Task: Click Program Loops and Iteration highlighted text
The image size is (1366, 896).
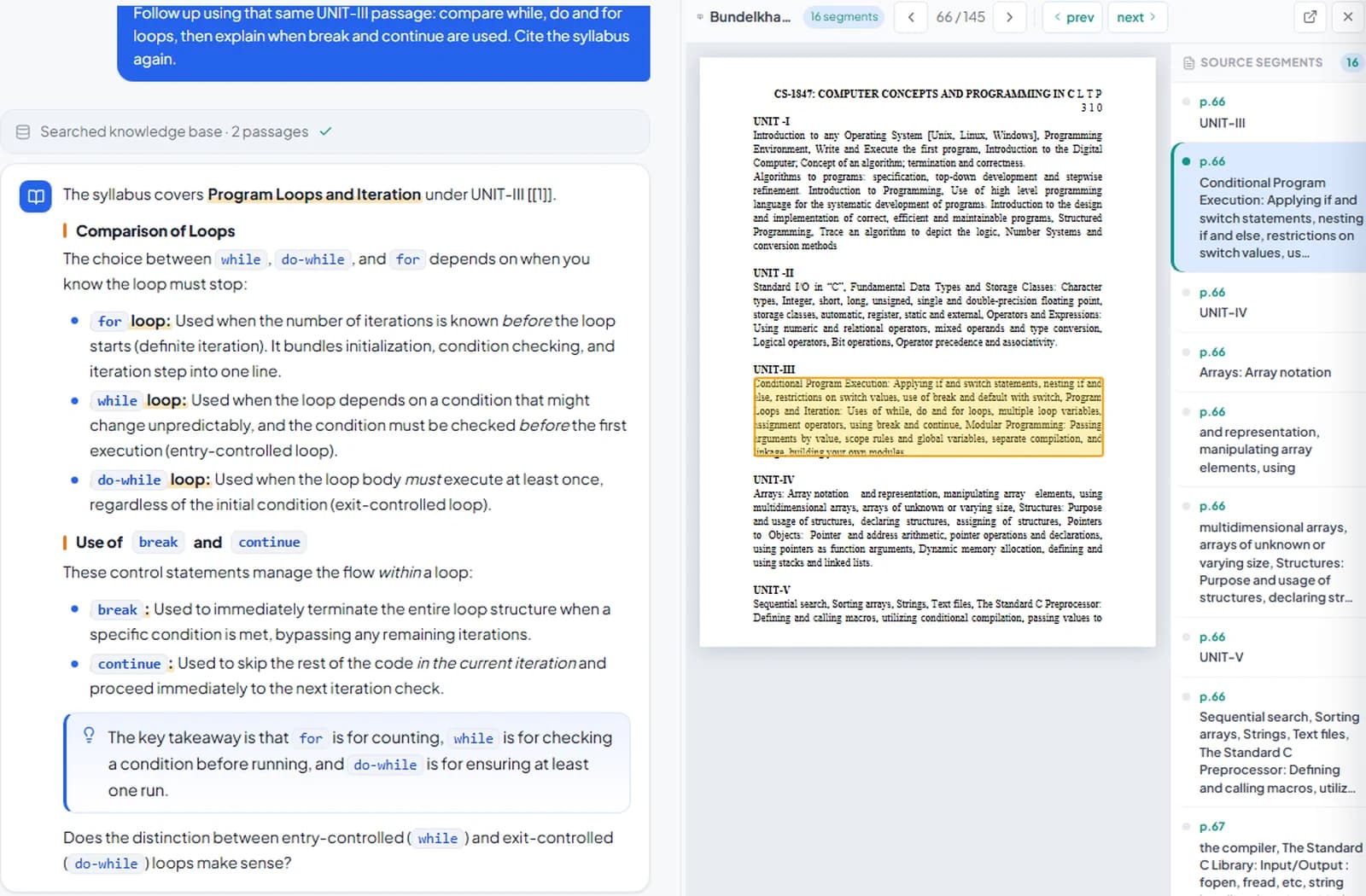Action: [314, 195]
